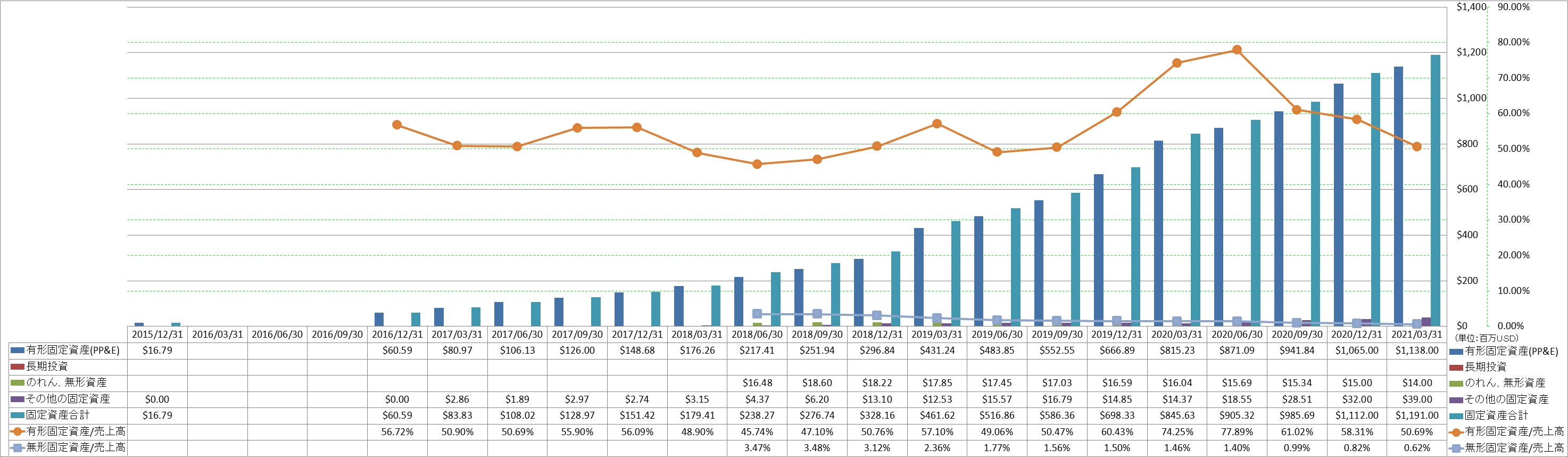The height and width of the screenshot is (457, 1568).
Task: Click the intangible ratio cell showing 1.77%
Action: [997, 448]
